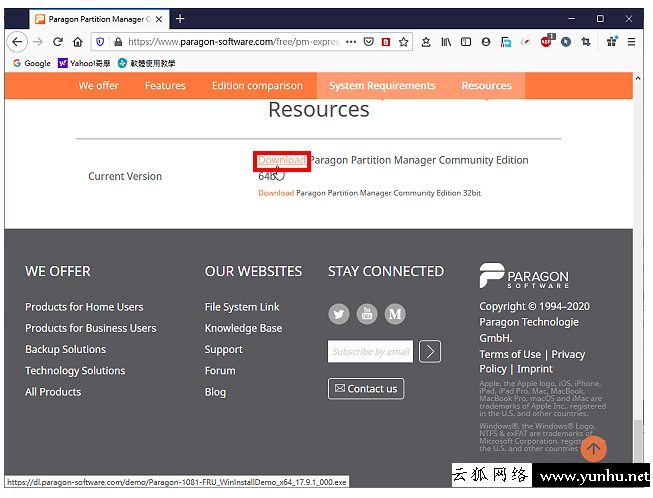Screen dimensions: 653x498
Task: Open Backup Solutions link
Action: [65, 349]
